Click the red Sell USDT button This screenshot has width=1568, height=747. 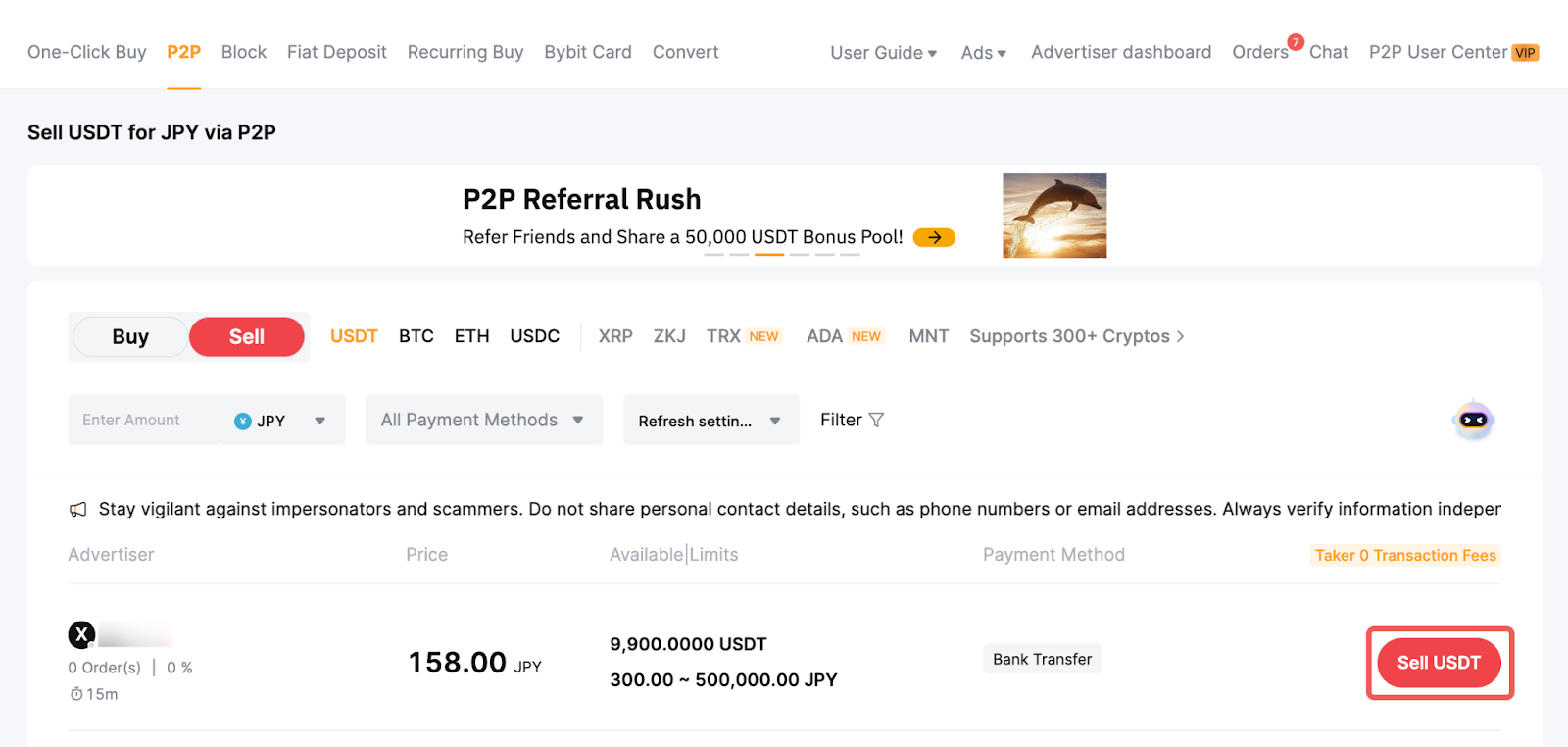(1439, 663)
